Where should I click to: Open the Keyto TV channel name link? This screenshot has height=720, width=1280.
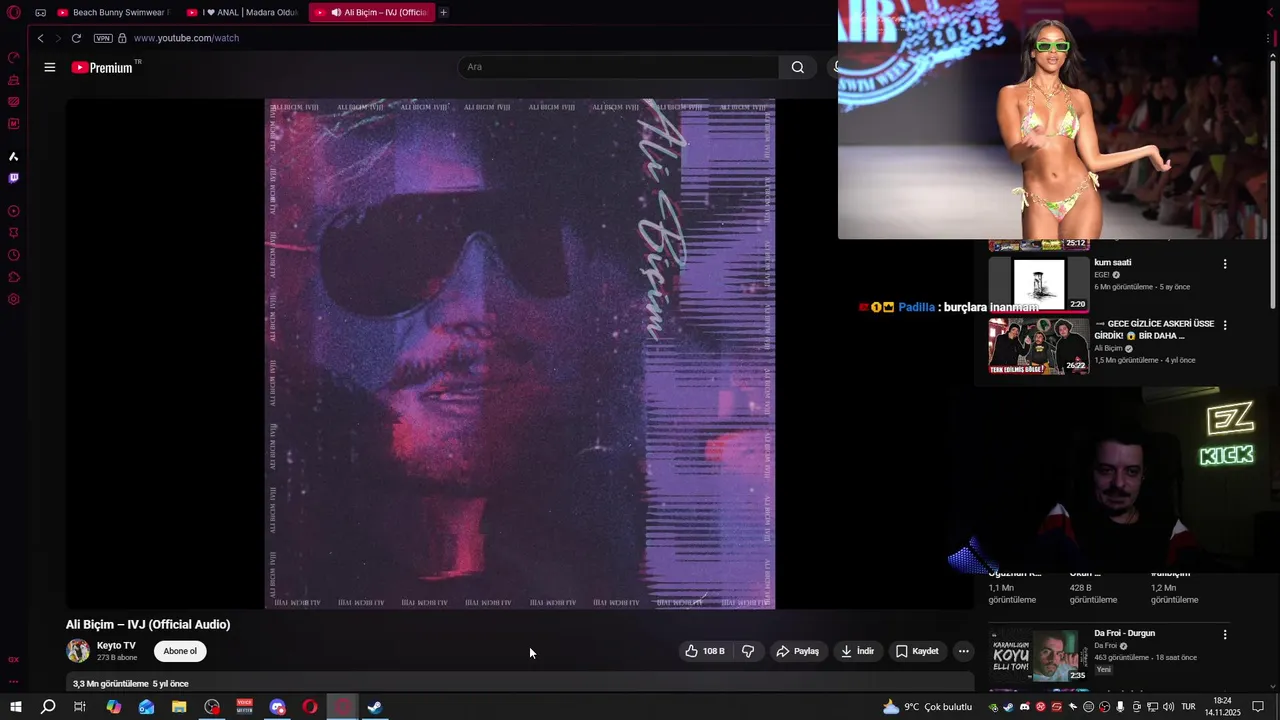(116, 646)
